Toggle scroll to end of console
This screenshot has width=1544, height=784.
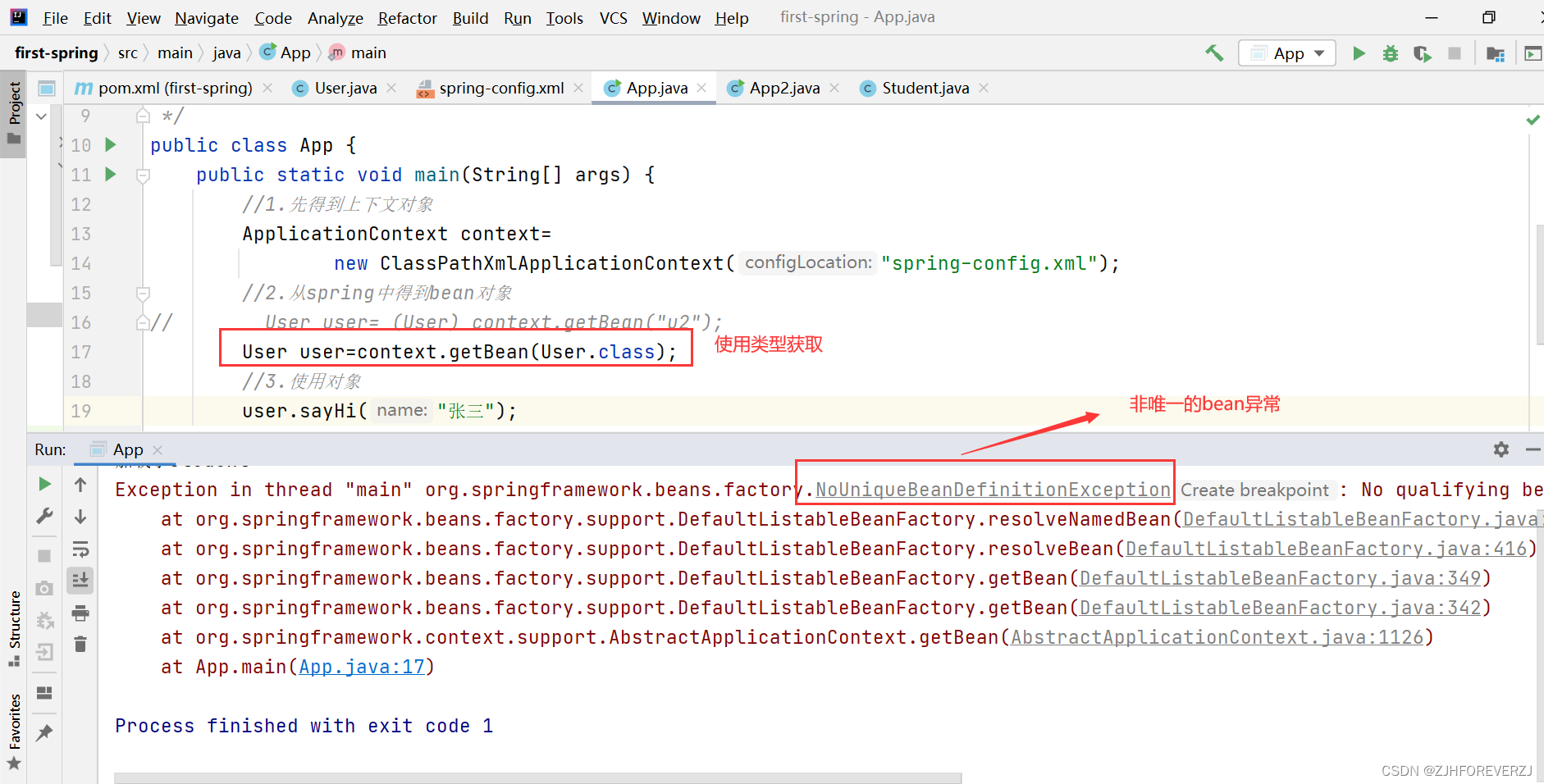(x=80, y=581)
